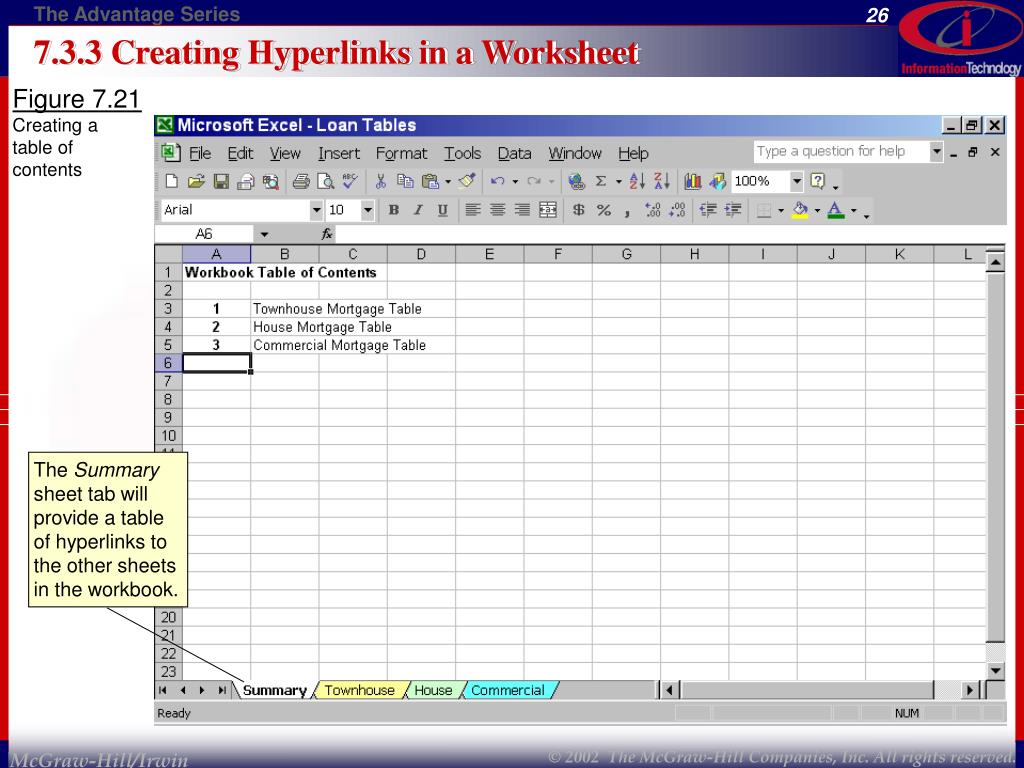Open the Paste options dropdown arrow
Viewport: 1024px width, 768px height.
pyautogui.click(x=448, y=182)
